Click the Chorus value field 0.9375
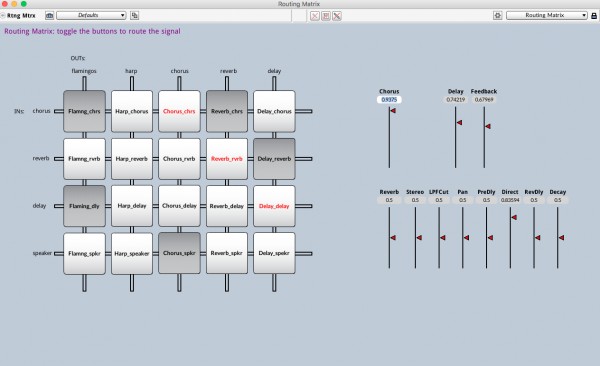 click(x=389, y=100)
